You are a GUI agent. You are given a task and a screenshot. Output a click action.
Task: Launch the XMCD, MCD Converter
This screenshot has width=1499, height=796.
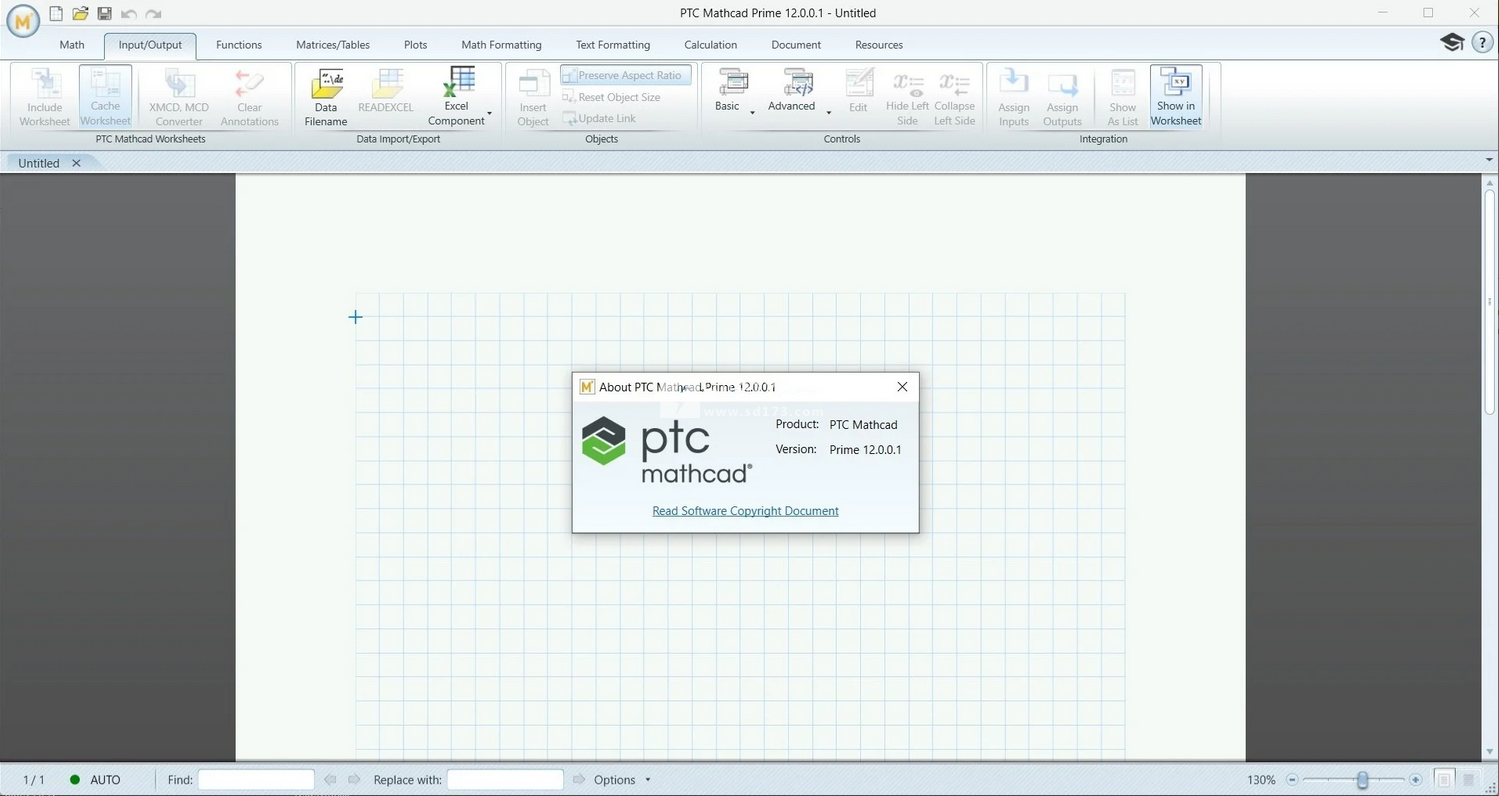(179, 97)
